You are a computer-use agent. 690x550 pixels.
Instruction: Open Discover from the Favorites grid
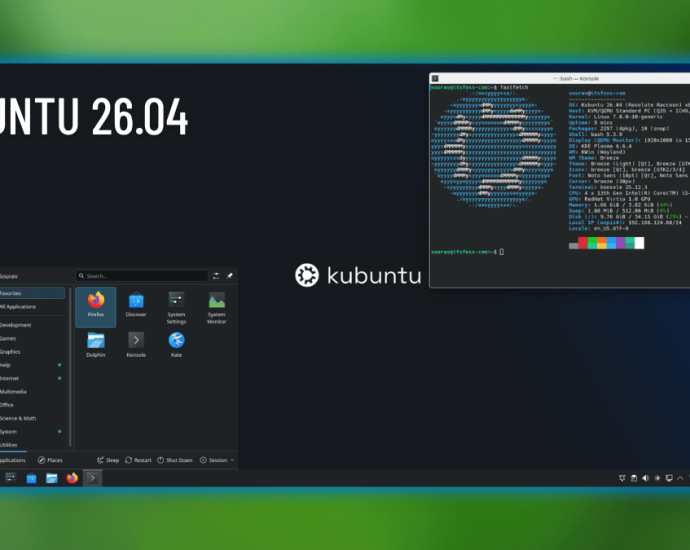(x=136, y=305)
